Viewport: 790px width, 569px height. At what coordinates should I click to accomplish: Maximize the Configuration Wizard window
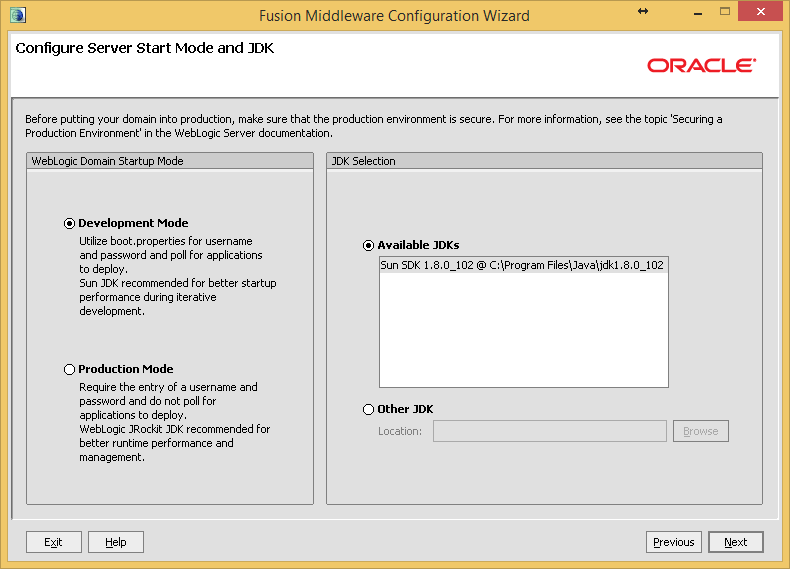[x=725, y=11]
